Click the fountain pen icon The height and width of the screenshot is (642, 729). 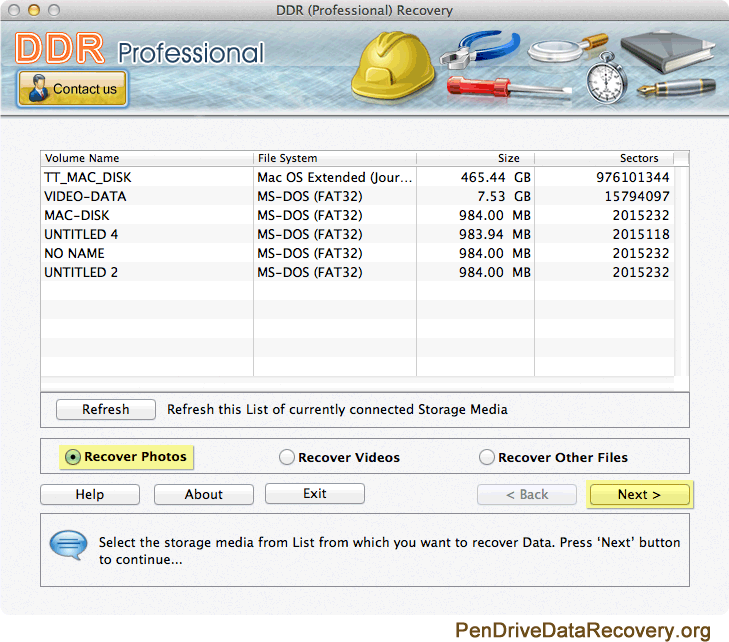click(x=676, y=87)
